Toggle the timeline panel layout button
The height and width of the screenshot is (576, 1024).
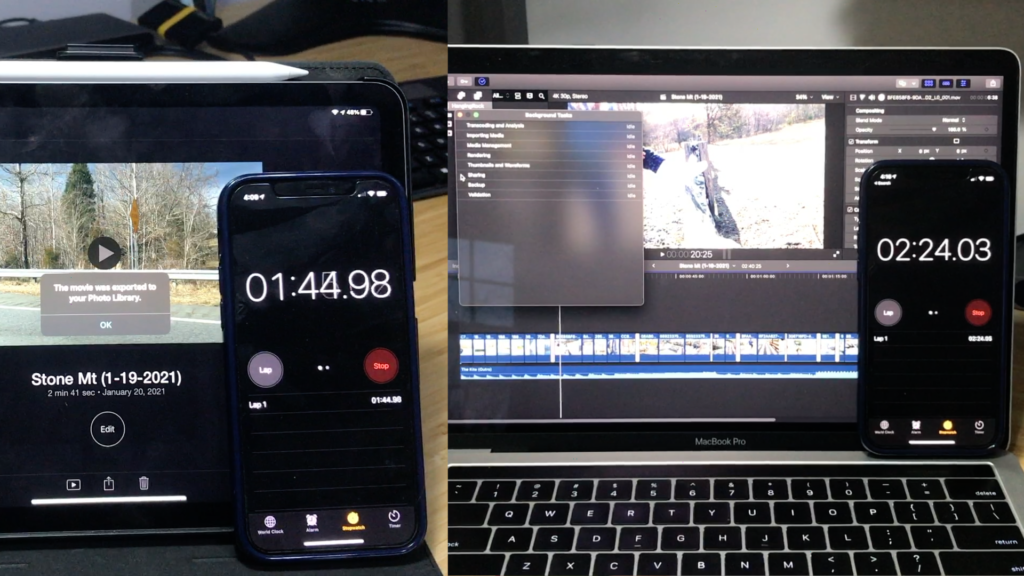[946, 83]
